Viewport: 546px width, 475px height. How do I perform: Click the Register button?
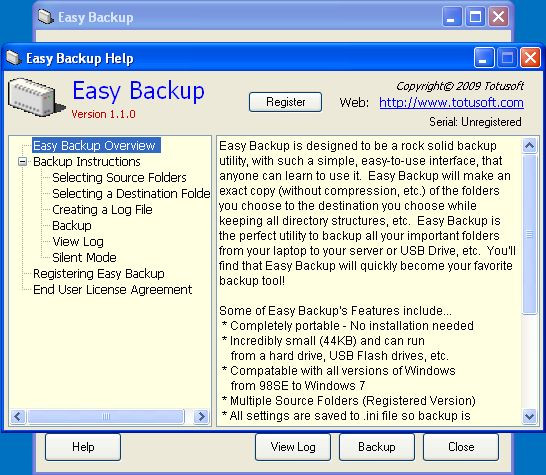[x=285, y=102]
